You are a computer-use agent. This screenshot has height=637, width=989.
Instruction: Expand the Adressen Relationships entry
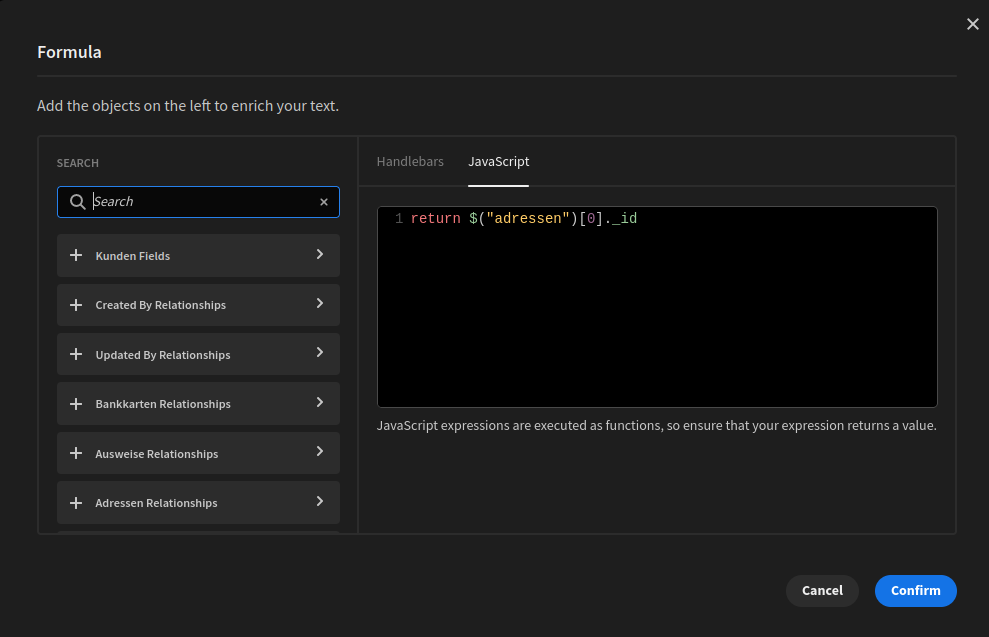(x=320, y=502)
